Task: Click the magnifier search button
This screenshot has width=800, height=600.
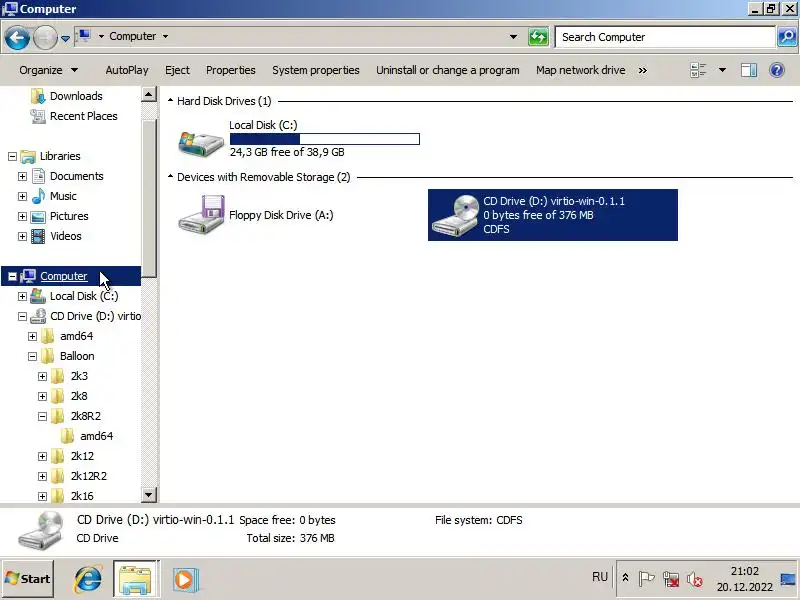Action: pyautogui.click(x=787, y=37)
